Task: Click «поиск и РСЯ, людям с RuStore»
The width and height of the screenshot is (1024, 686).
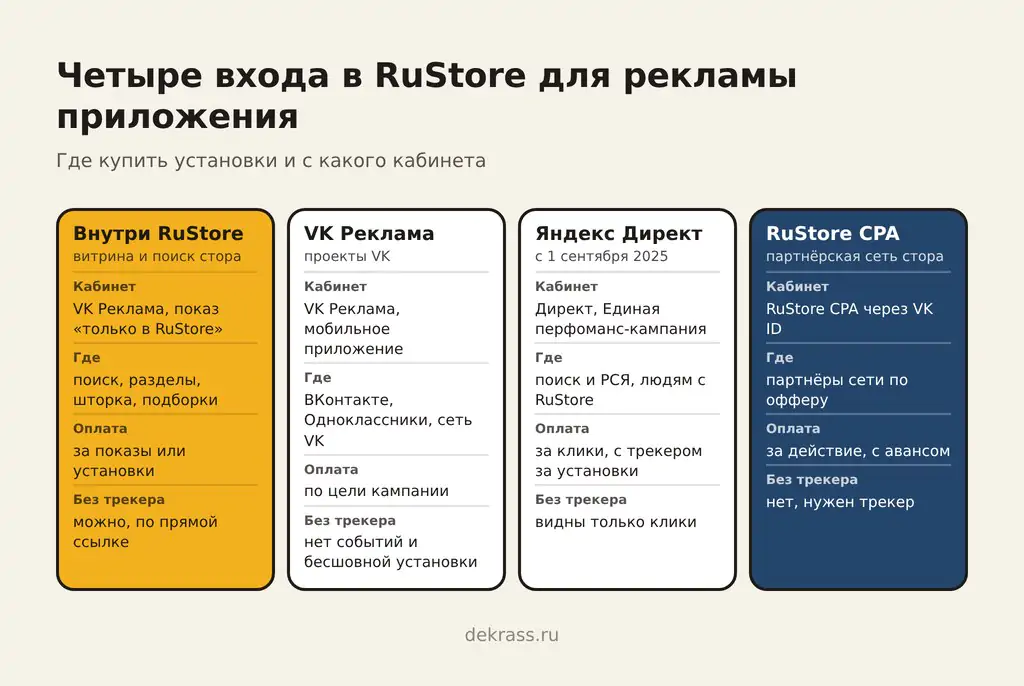Action: click(x=620, y=390)
